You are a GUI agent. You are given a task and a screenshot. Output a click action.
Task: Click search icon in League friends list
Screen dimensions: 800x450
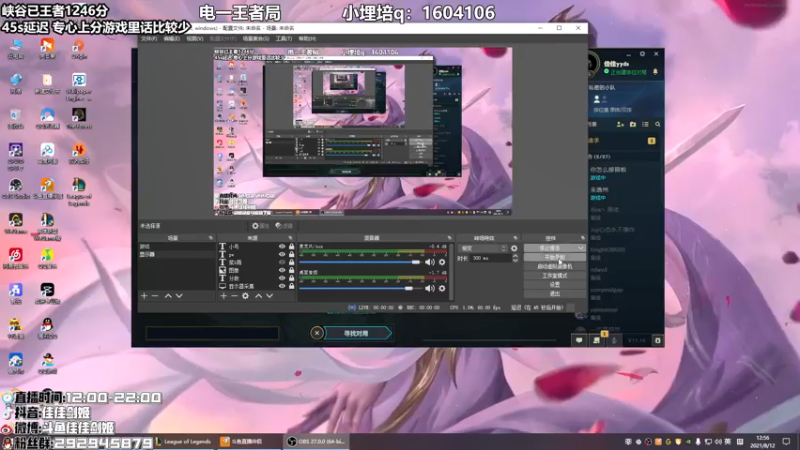[x=658, y=124]
